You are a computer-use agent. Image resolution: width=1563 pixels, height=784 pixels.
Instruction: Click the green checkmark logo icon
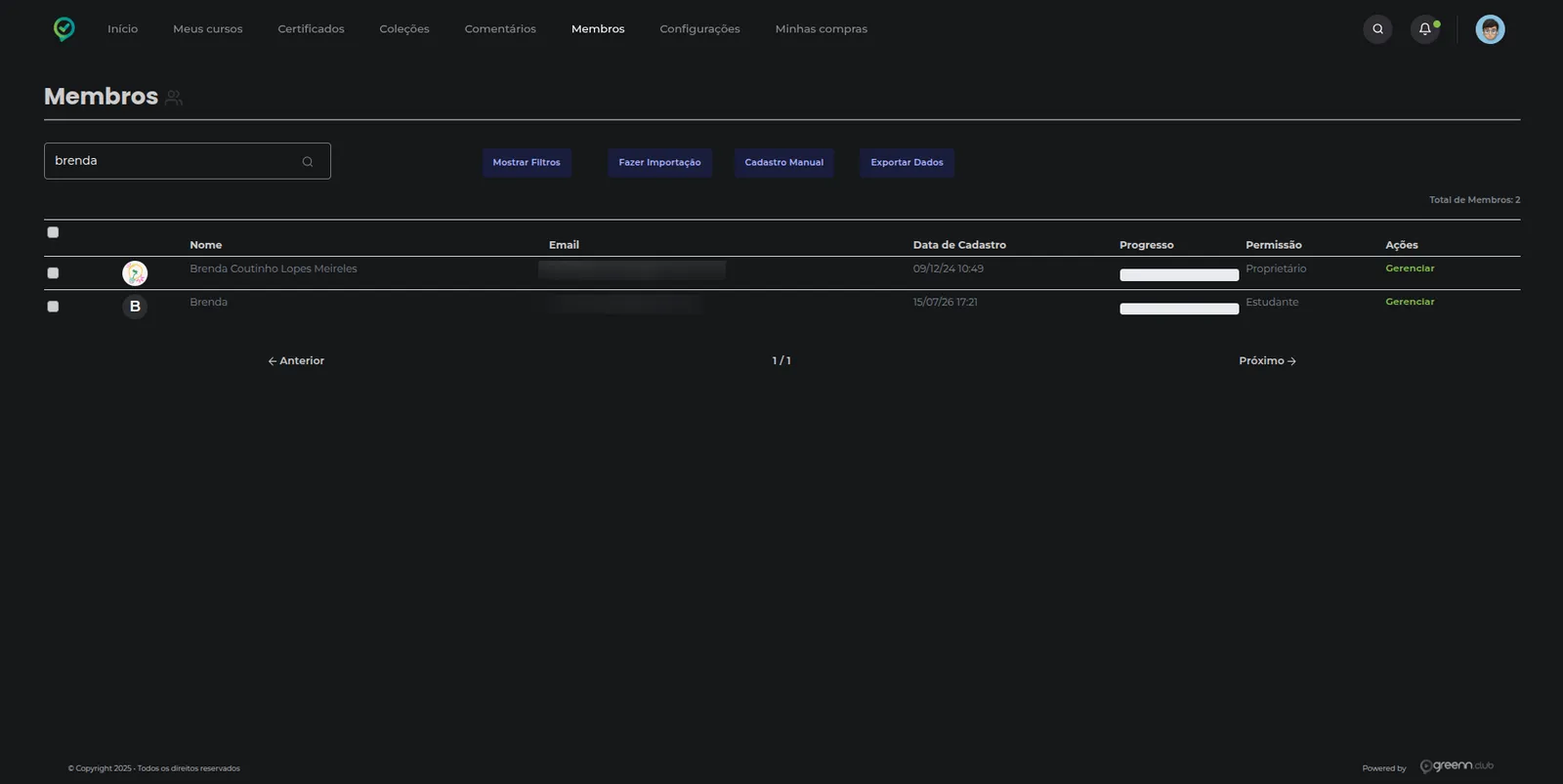(x=64, y=29)
